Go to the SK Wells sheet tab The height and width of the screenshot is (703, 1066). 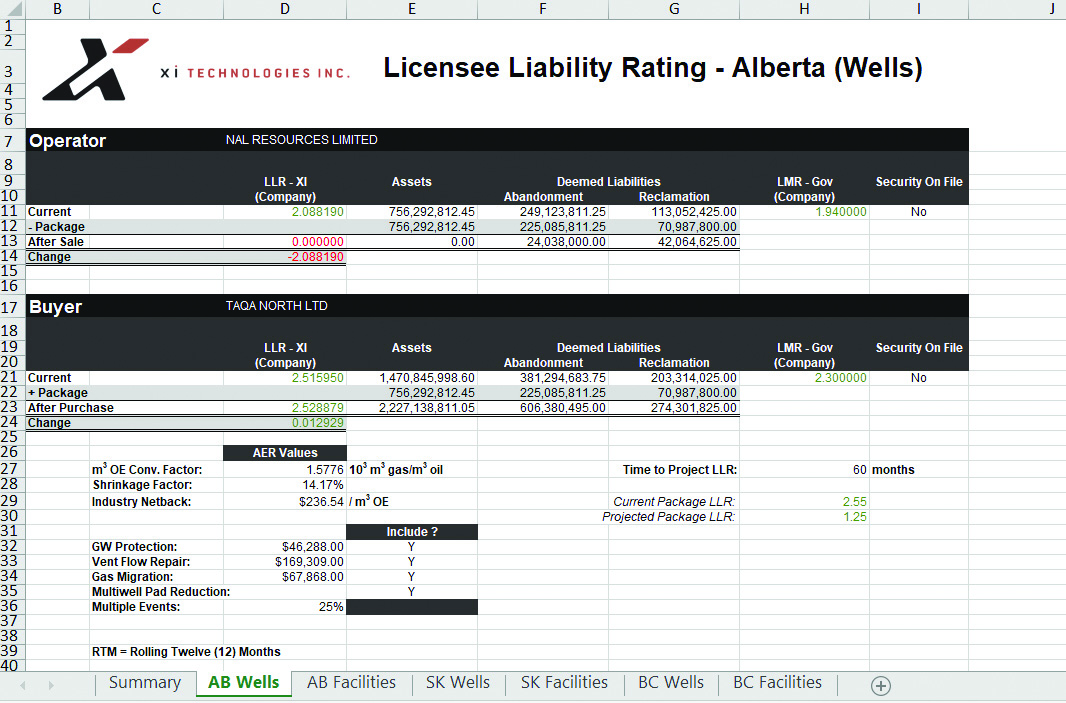click(x=458, y=683)
